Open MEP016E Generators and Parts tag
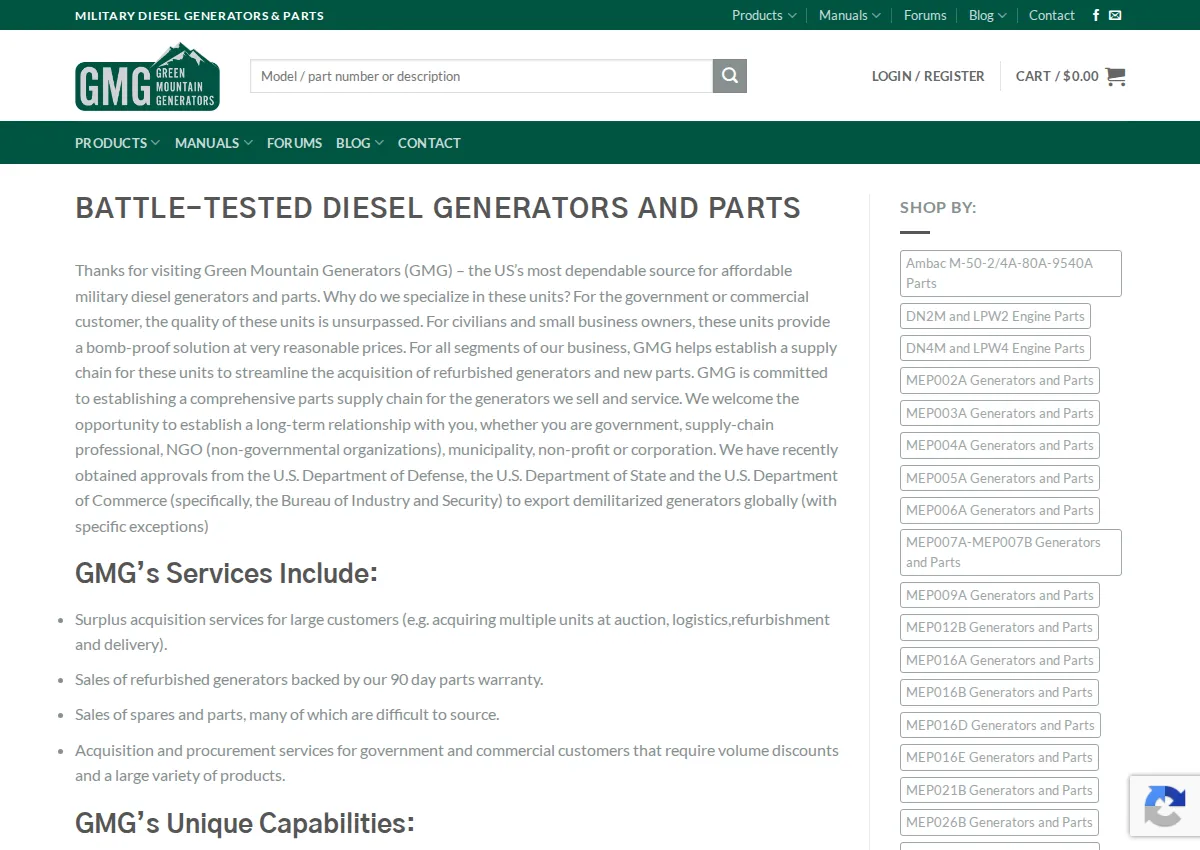1200x850 pixels. click(x=999, y=757)
